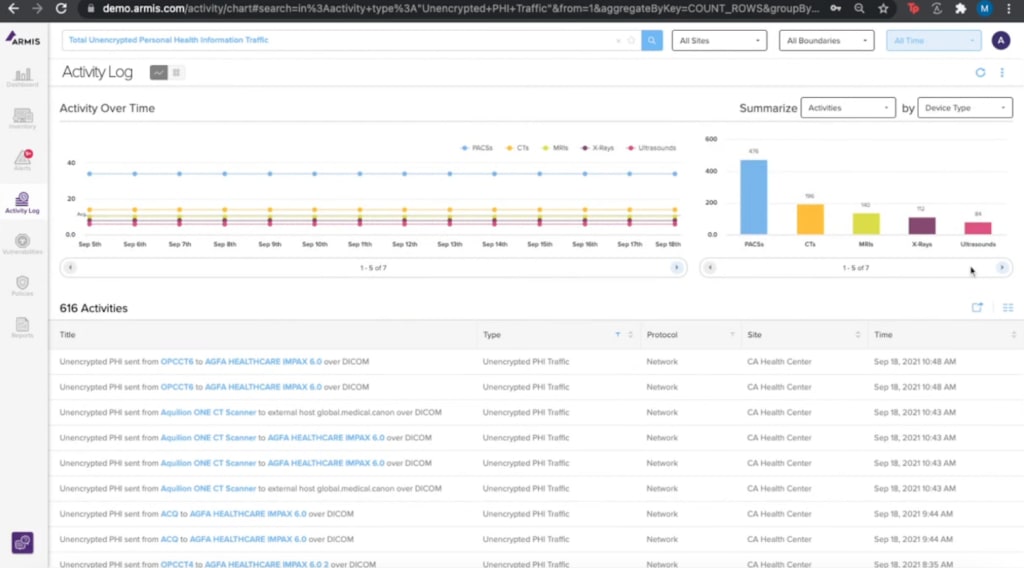The image size is (1024, 568).
Task: Previous page arrow of line chart pager
Action: pyautogui.click(x=70, y=268)
